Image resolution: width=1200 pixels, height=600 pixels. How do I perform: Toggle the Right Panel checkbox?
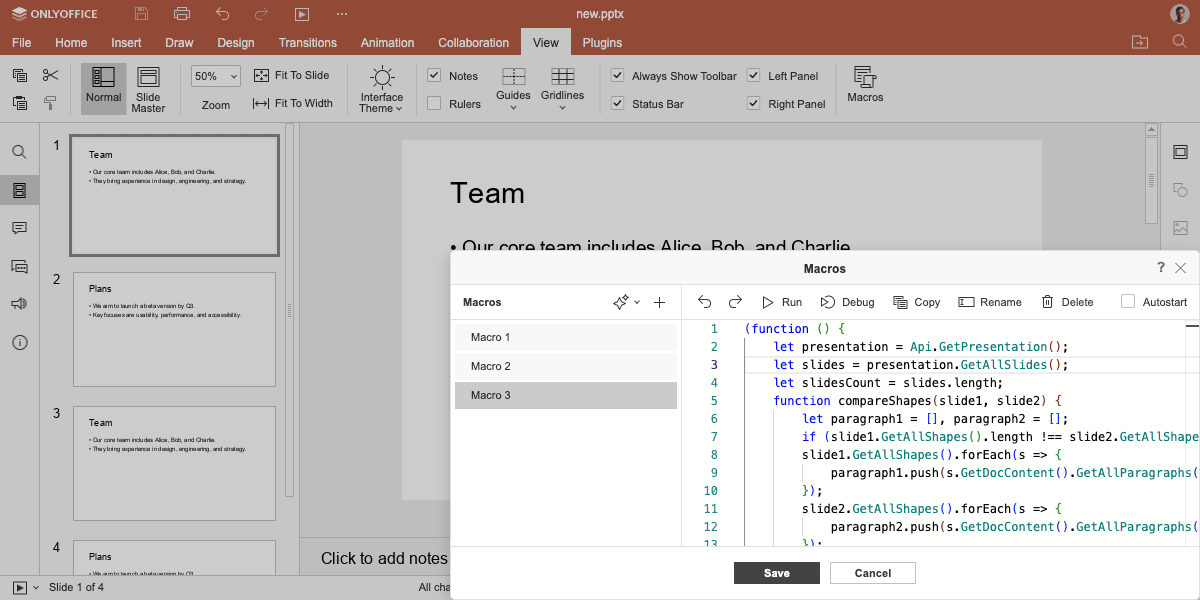pyautogui.click(x=754, y=103)
